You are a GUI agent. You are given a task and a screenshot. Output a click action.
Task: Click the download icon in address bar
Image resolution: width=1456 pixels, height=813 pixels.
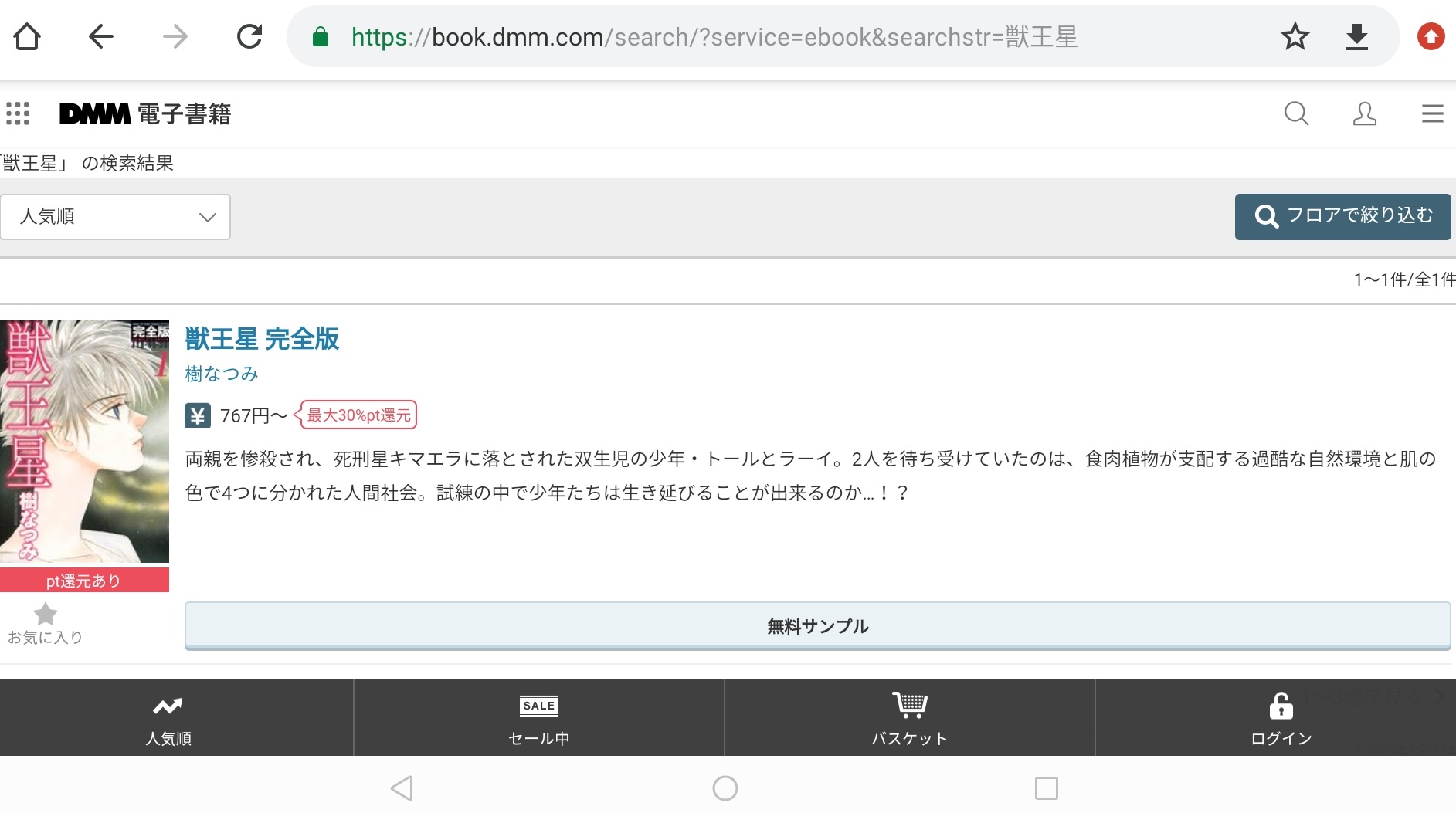pyautogui.click(x=1356, y=36)
